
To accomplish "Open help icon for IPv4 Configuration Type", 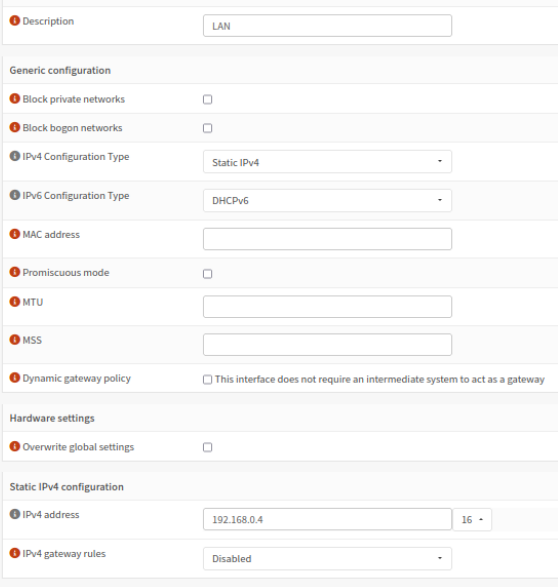I will (x=15, y=156).
